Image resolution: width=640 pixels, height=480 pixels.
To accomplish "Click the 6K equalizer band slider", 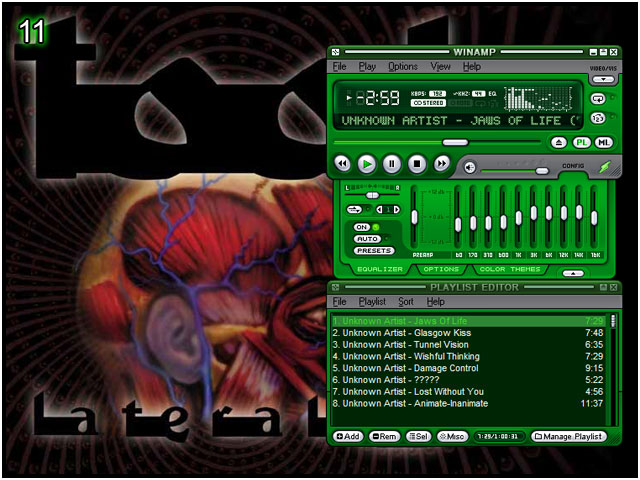I will (549, 212).
